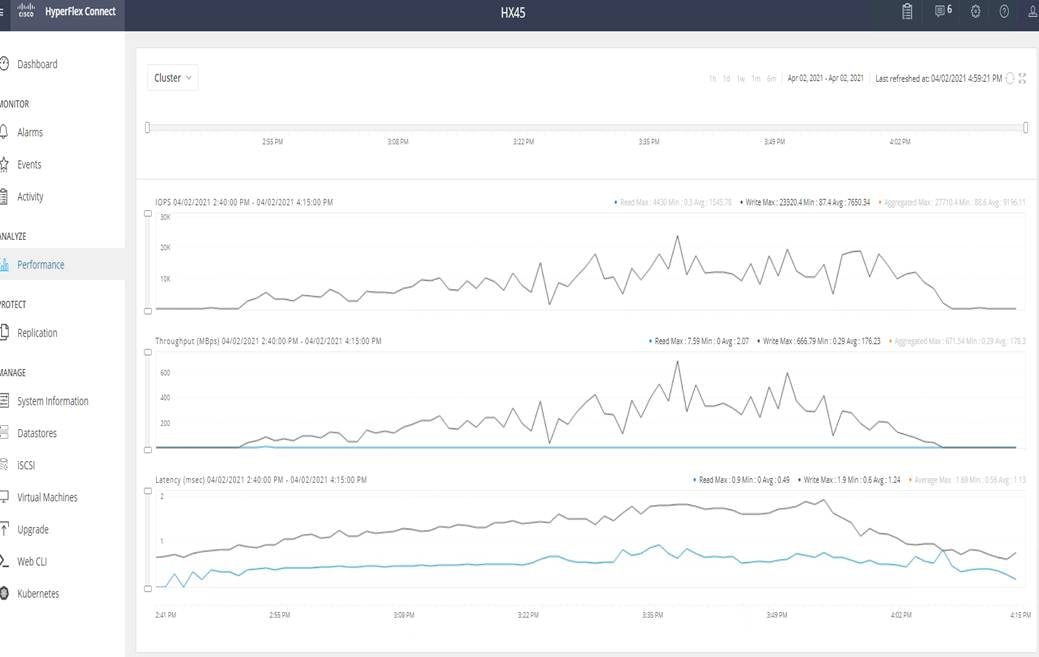Click the Kubernetes icon
Screen dimensions: 1039x657
click(4, 593)
